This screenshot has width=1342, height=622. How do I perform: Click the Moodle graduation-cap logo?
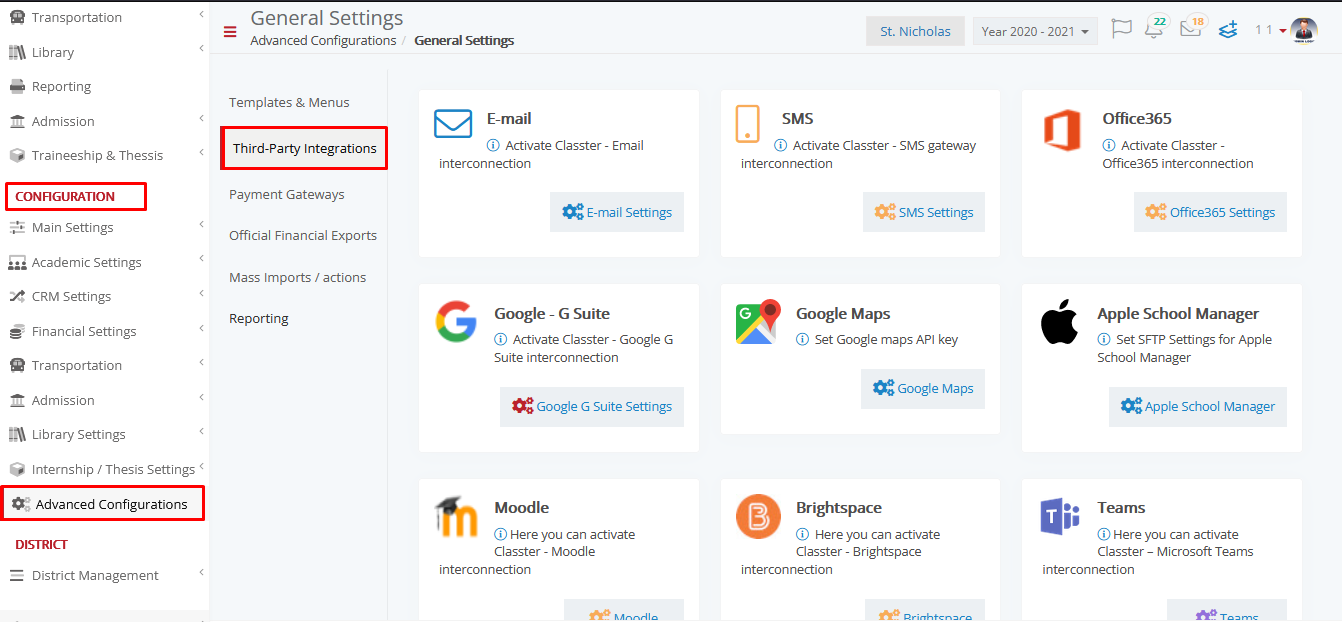tap(456, 516)
